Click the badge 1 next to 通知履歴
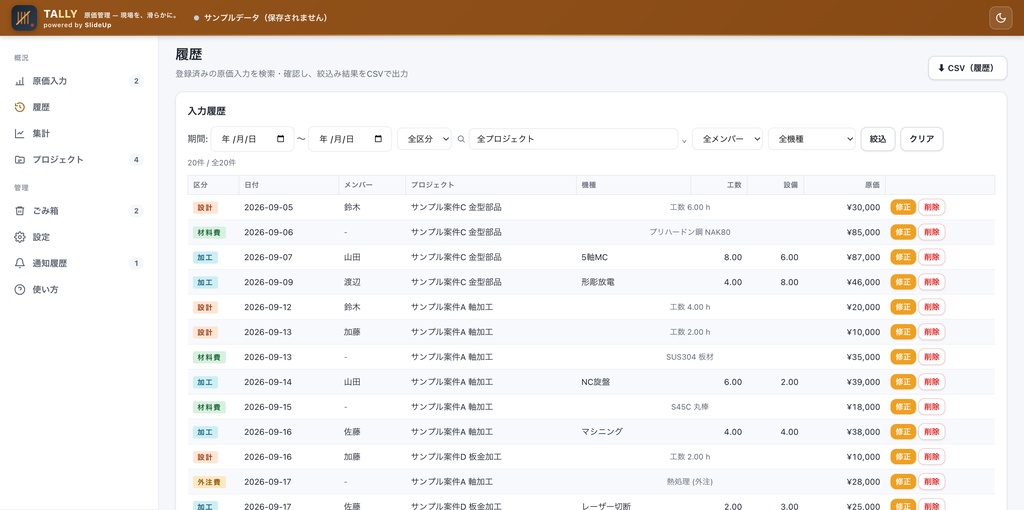Screen dimensions: 1024x510 tap(136, 263)
